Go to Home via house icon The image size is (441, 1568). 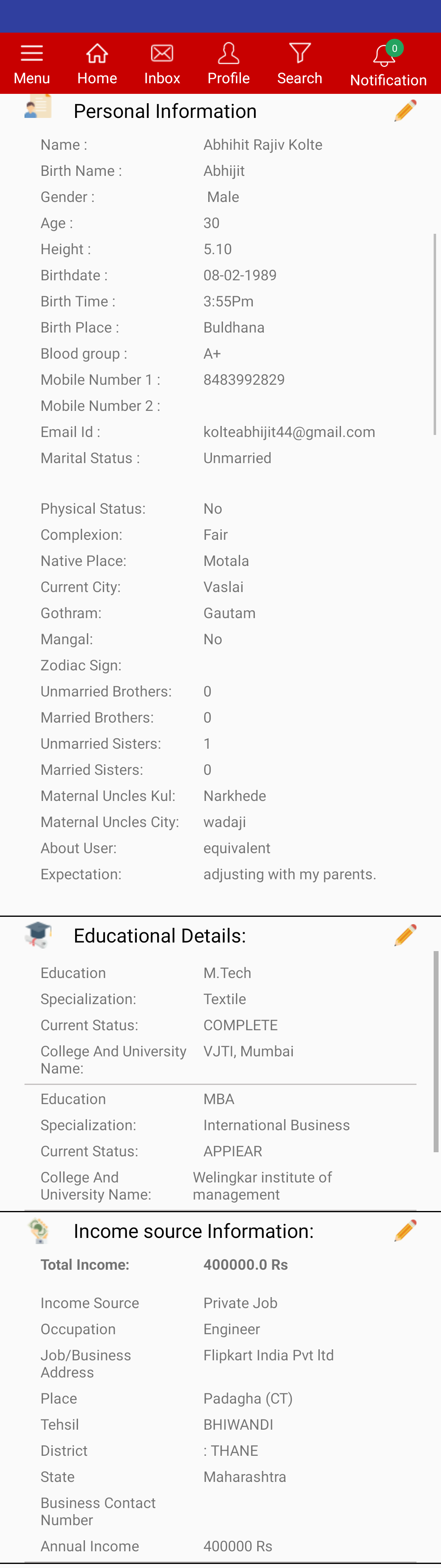pos(97,53)
